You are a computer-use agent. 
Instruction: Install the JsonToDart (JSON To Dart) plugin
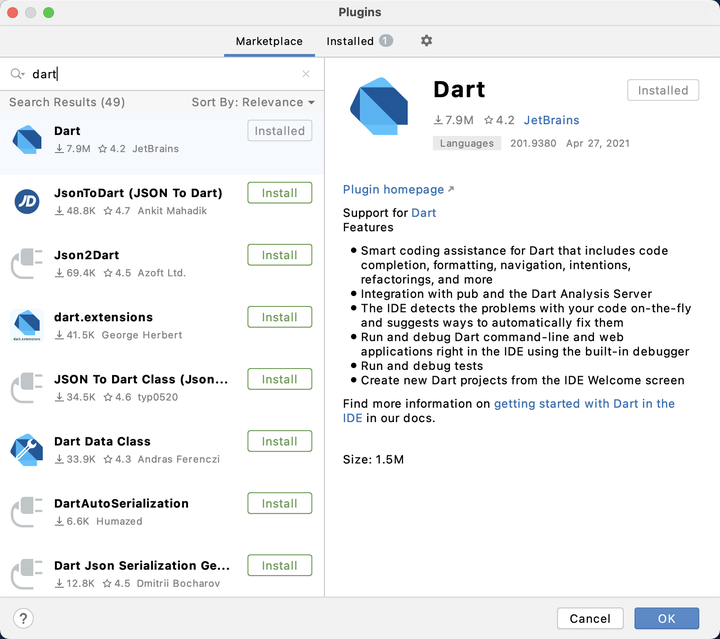point(280,193)
